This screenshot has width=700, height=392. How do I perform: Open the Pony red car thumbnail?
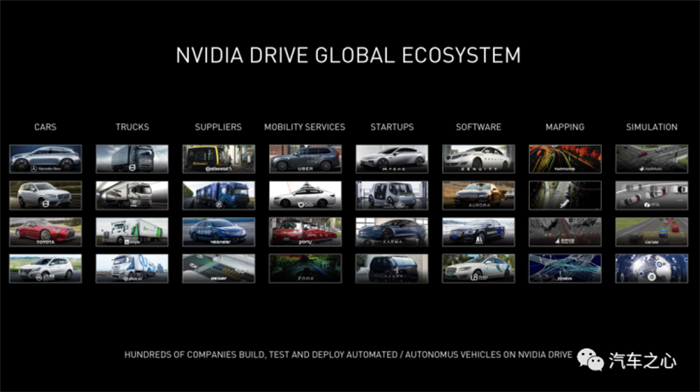(x=305, y=232)
